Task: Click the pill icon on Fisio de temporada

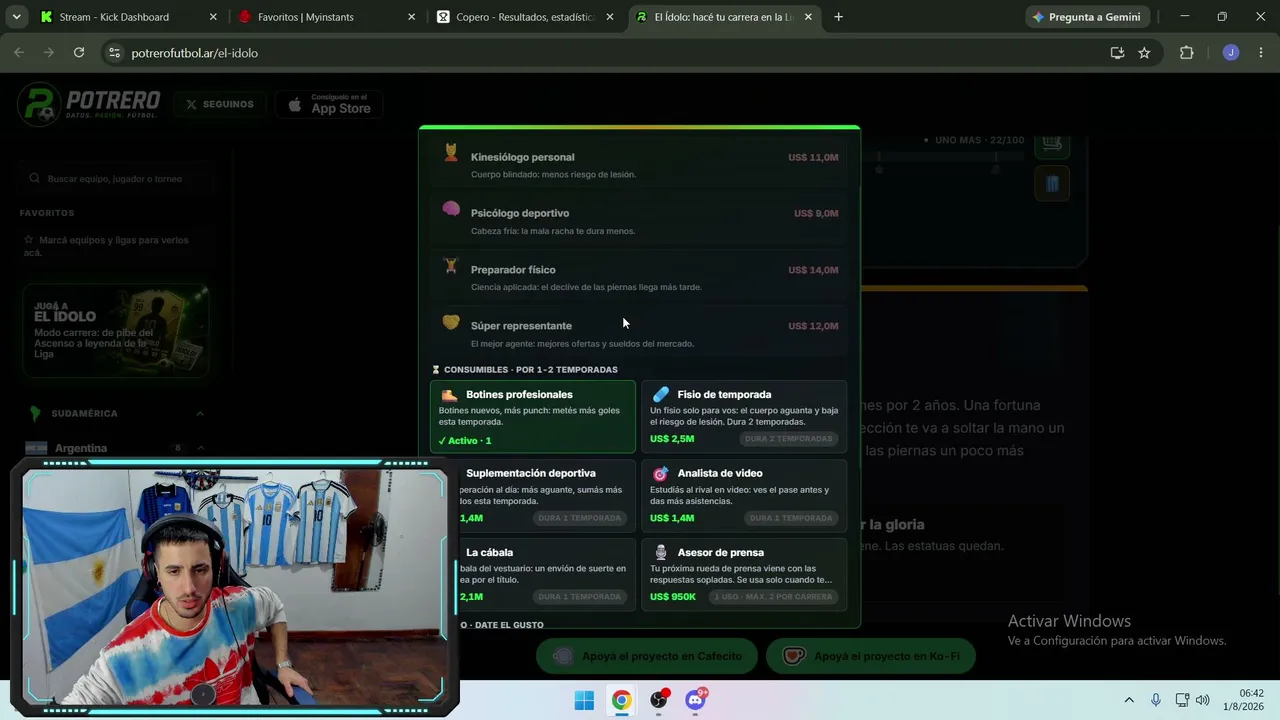Action: (x=661, y=395)
